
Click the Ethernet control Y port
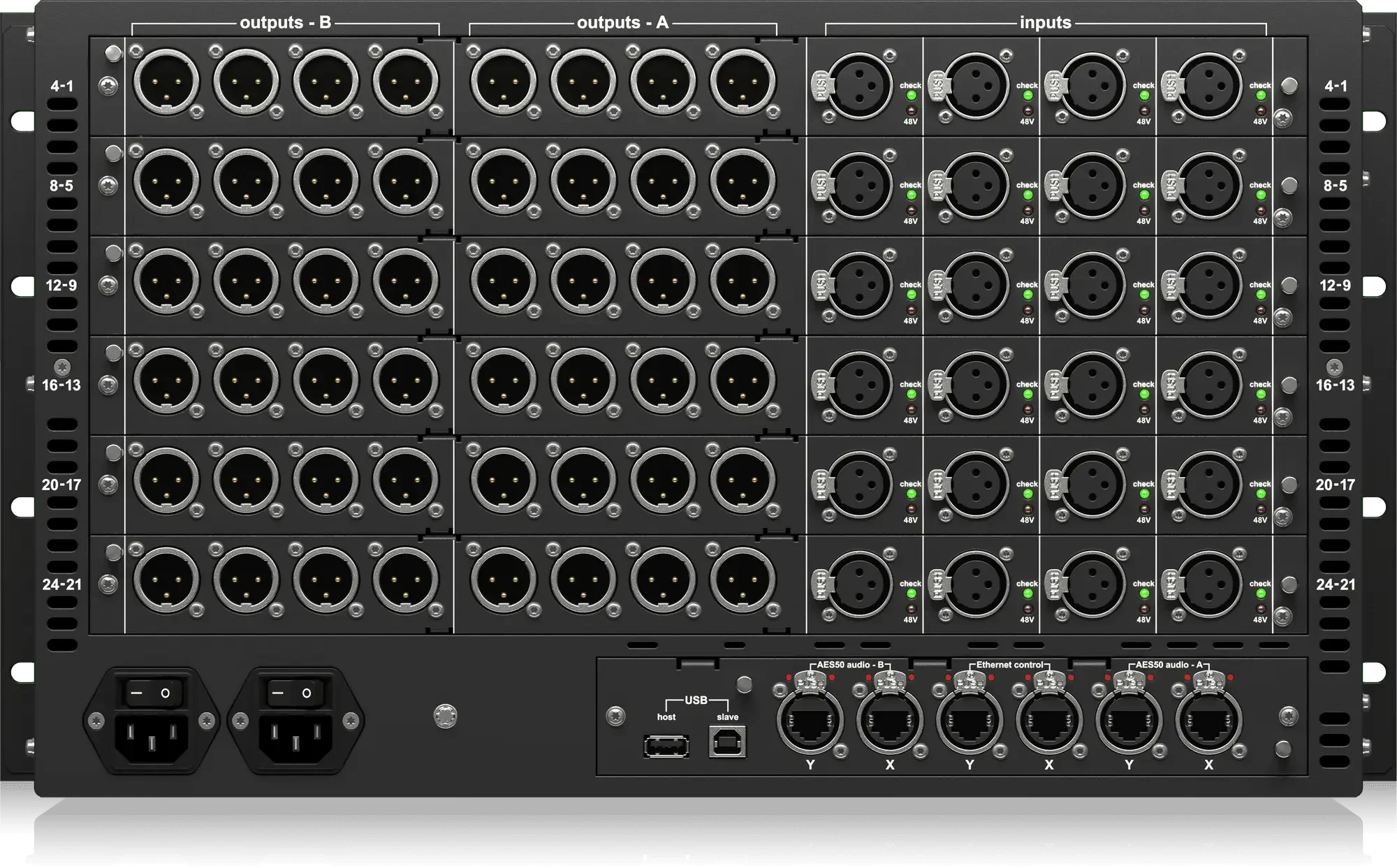pyautogui.click(x=970, y=723)
